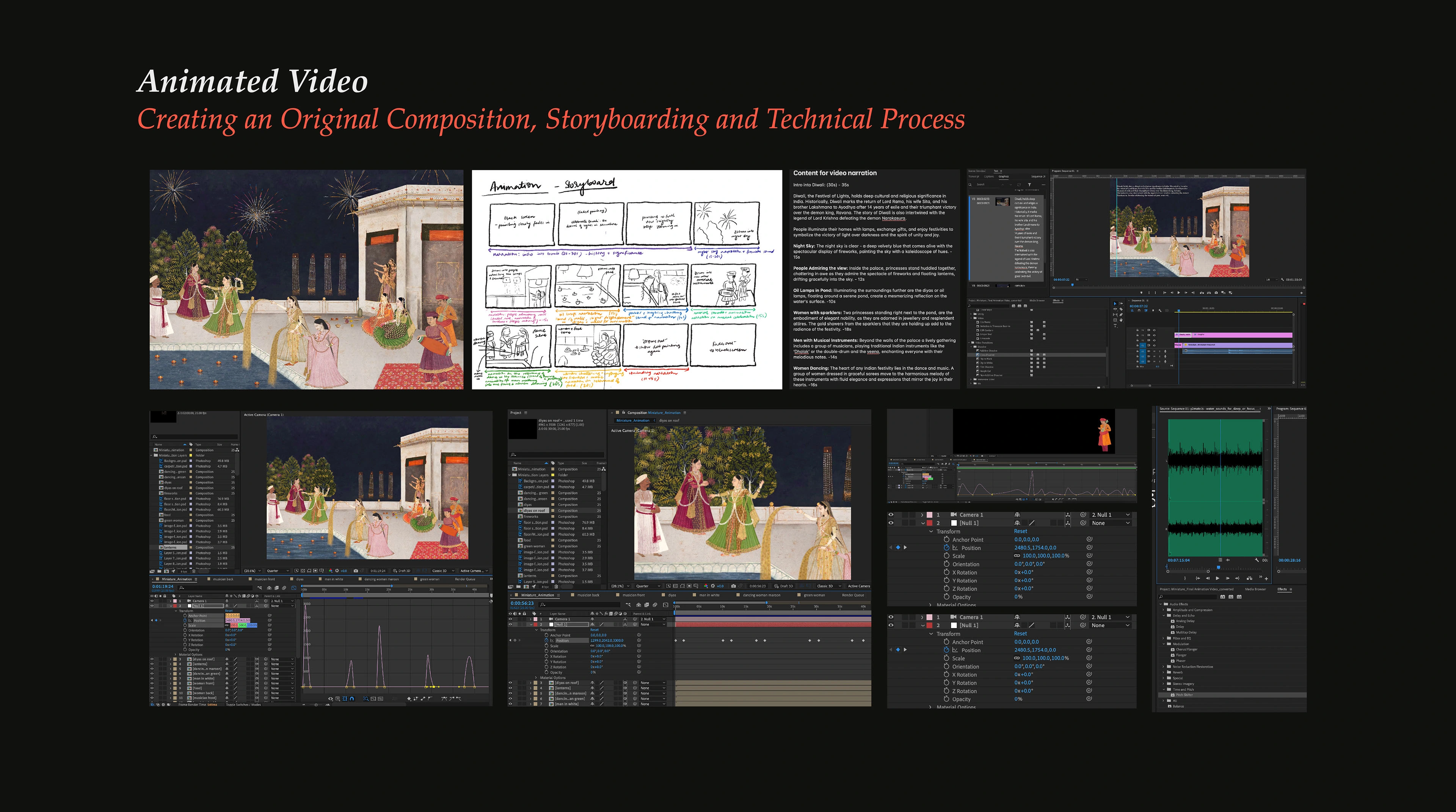Click Scale constrain-proportions link in upper closeup

pyautogui.click(x=1017, y=556)
